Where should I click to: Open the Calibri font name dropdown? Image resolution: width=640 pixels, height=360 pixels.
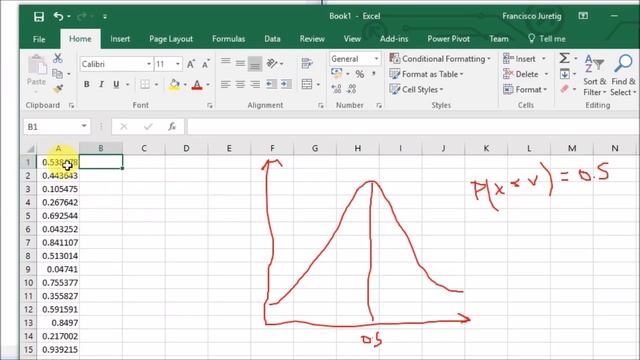(x=149, y=64)
